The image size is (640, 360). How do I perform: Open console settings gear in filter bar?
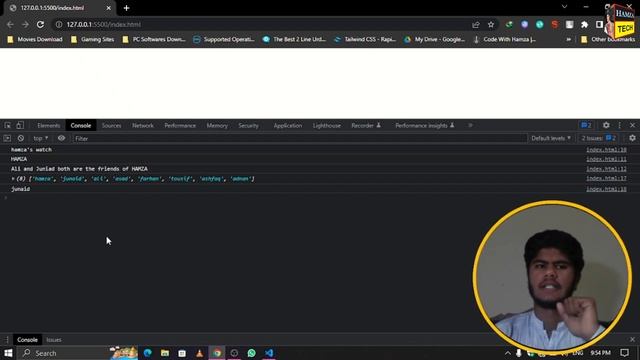pos(632,138)
